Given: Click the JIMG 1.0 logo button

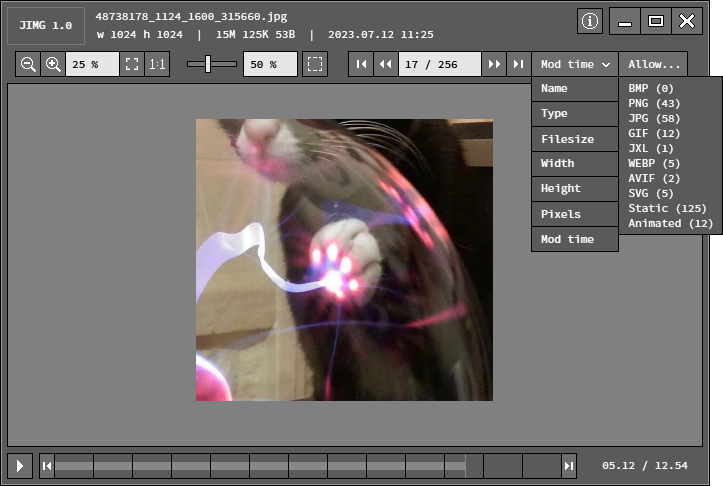Looking at the screenshot, I should [x=46, y=26].
